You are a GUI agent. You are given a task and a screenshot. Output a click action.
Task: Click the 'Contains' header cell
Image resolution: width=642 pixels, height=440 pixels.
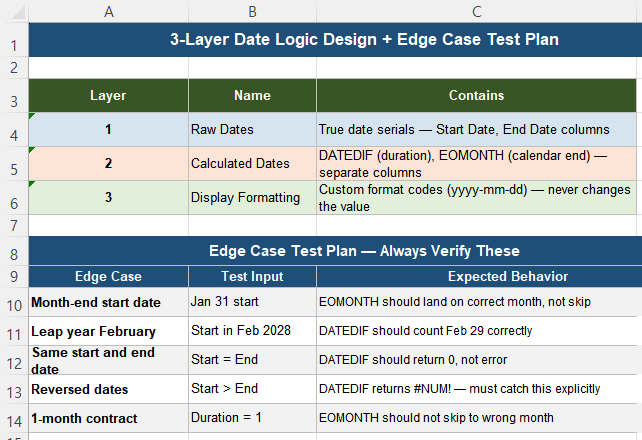477,95
